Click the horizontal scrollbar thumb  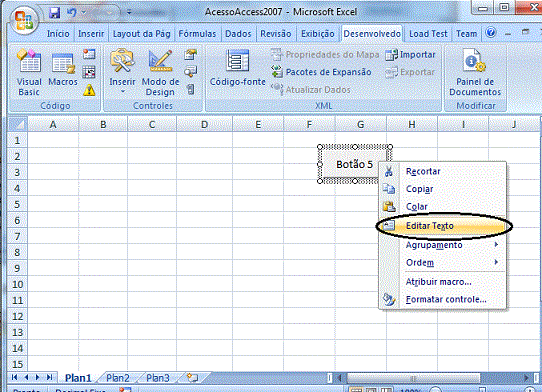[x=413, y=378]
